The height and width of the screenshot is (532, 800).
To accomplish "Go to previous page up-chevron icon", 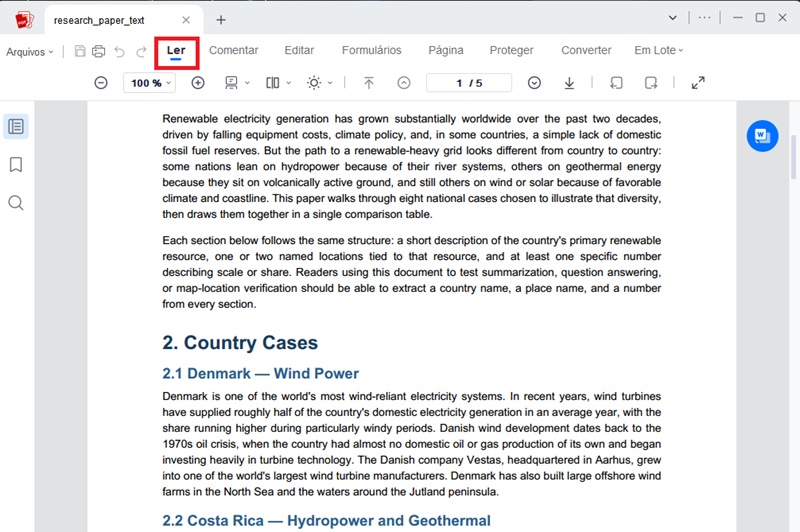I will (404, 83).
